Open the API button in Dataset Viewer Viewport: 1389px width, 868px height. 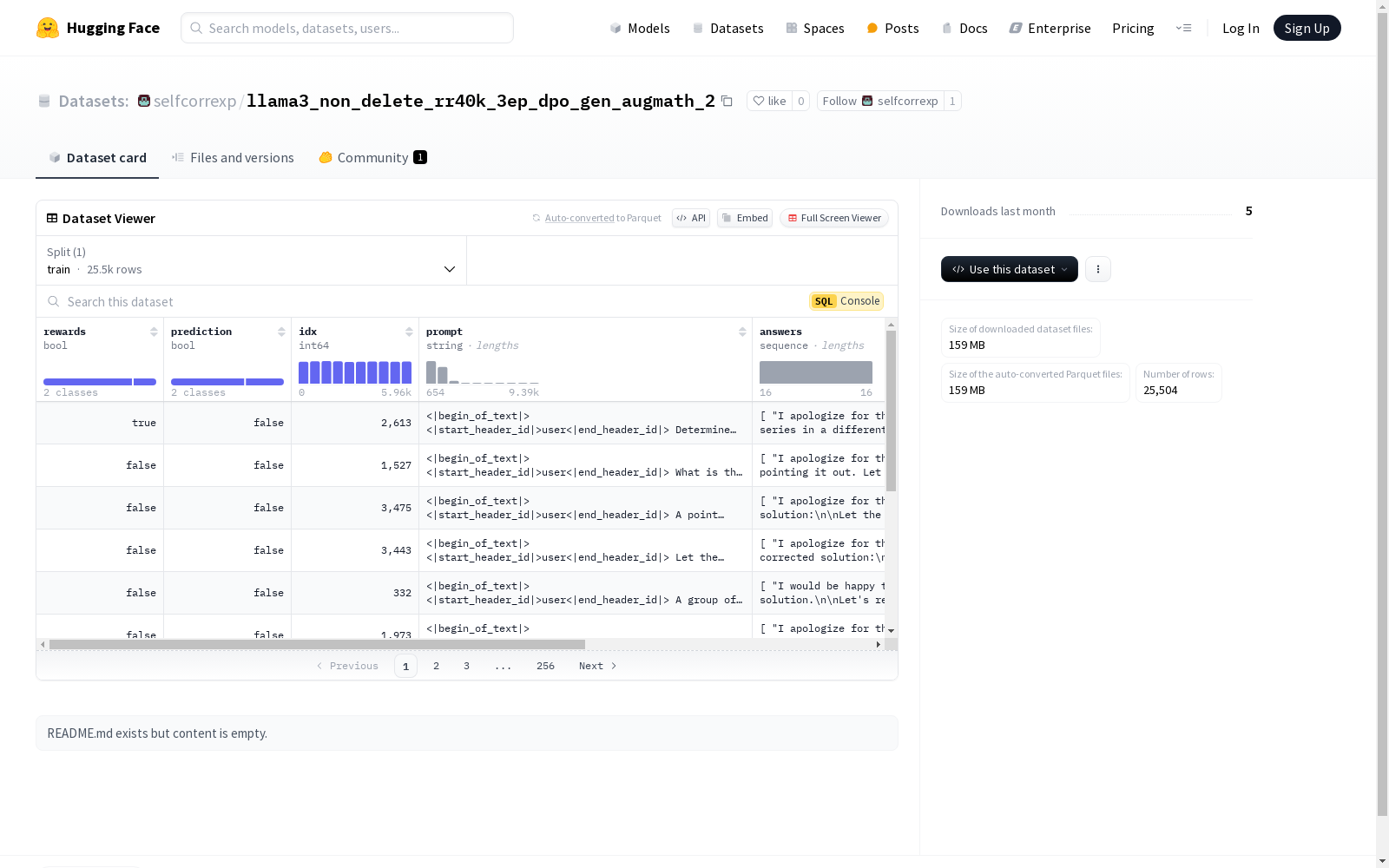tap(691, 218)
